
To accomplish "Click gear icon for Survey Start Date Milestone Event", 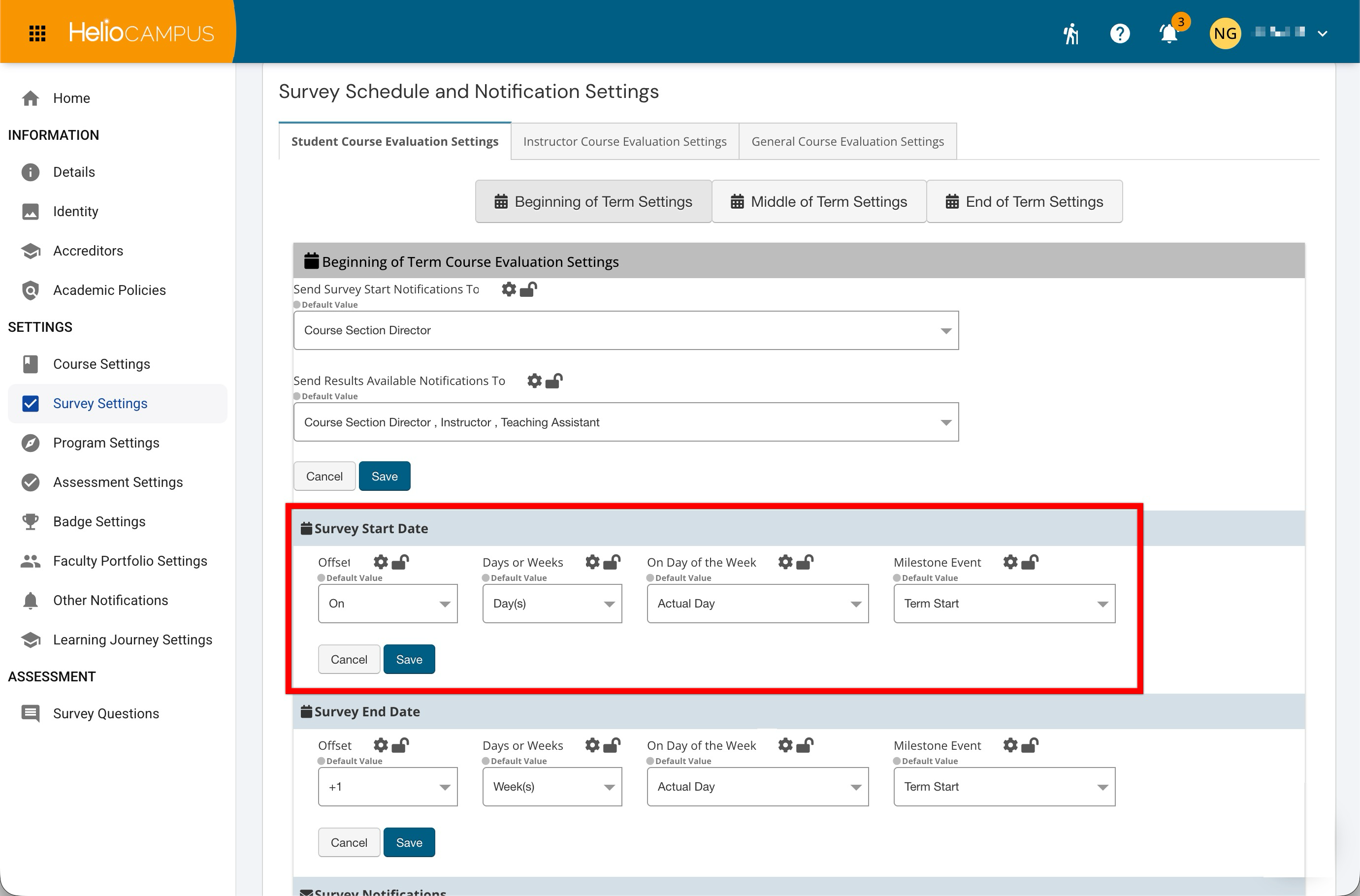I will 1010,562.
